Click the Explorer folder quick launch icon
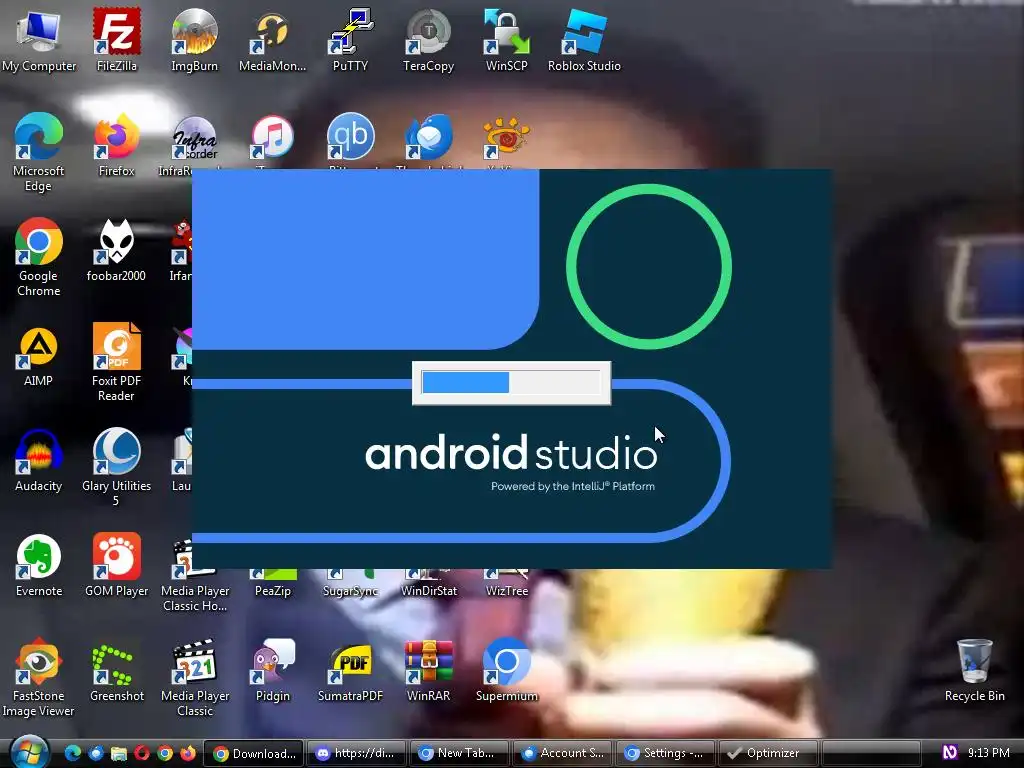Viewport: 1024px width, 768px height. pyautogui.click(x=118, y=753)
